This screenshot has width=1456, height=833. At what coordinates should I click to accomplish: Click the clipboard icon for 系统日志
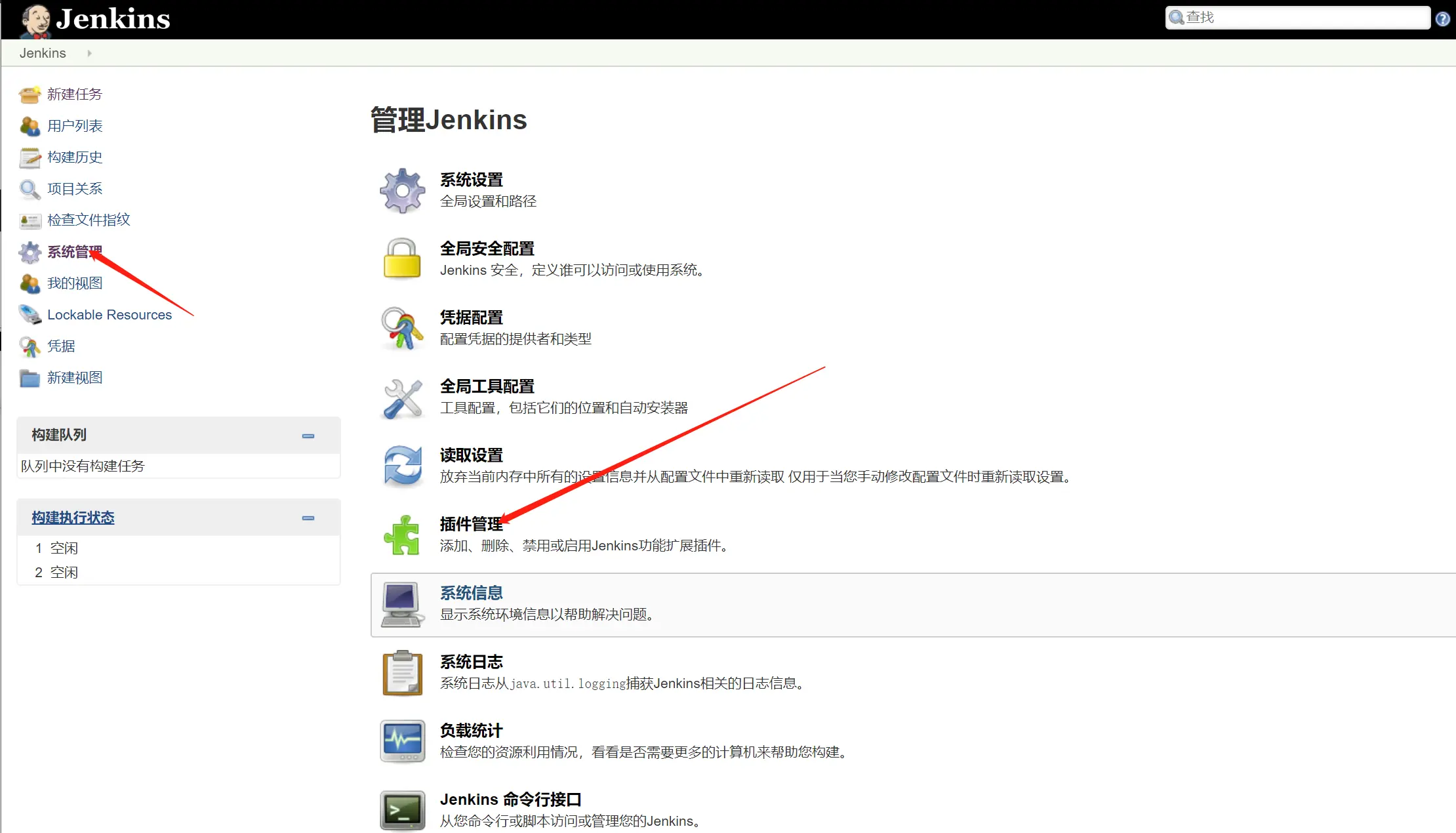(x=401, y=673)
